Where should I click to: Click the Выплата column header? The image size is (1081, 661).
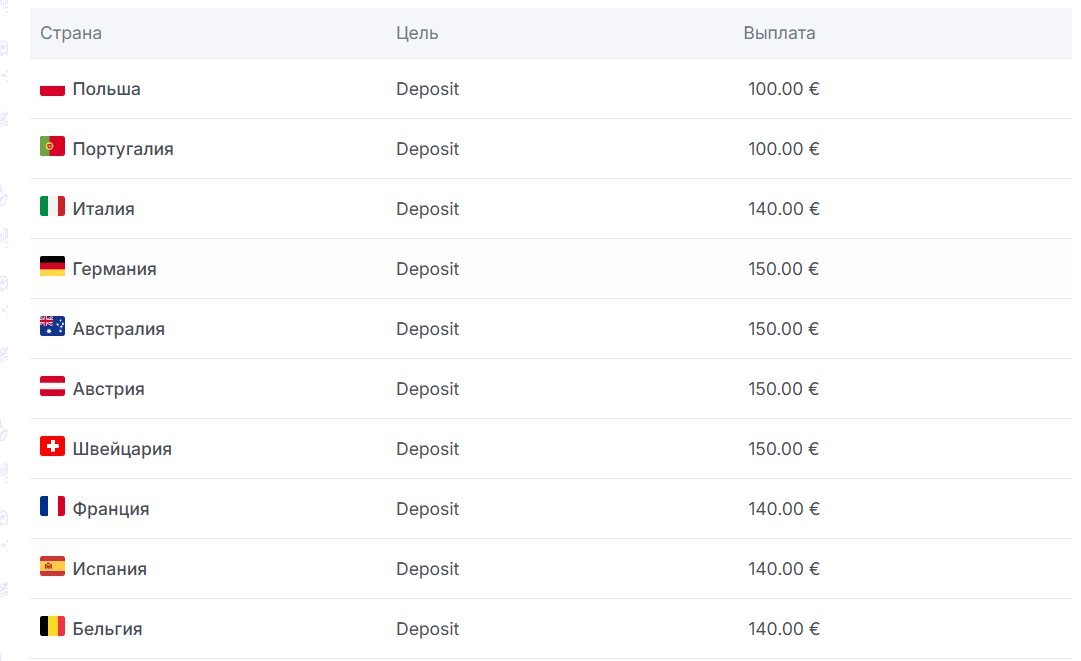click(x=779, y=33)
